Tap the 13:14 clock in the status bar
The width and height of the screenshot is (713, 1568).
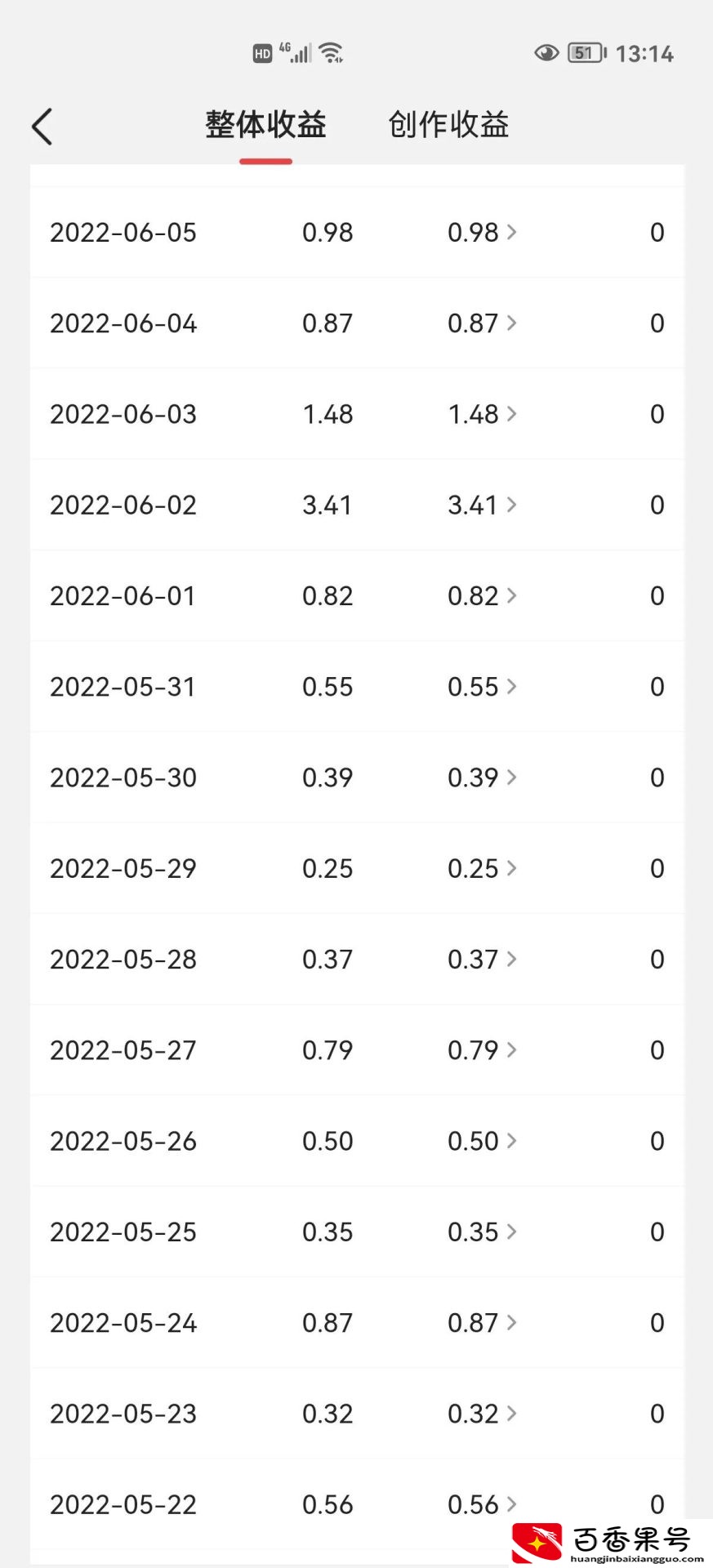pos(644,54)
